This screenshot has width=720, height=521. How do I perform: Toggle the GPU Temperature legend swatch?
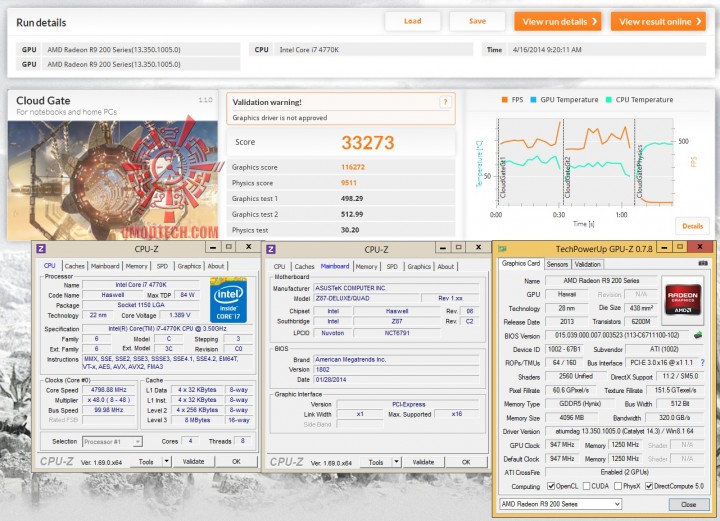[x=533, y=100]
